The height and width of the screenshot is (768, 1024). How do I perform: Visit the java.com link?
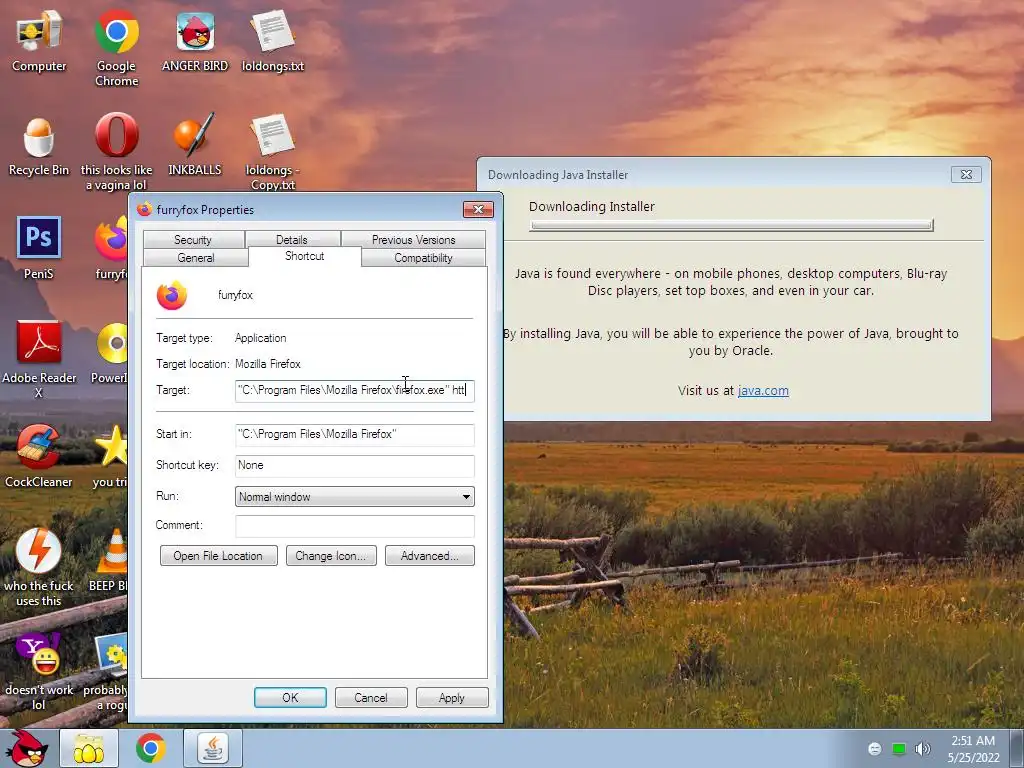pyautogui.click(x=763, y=391)
